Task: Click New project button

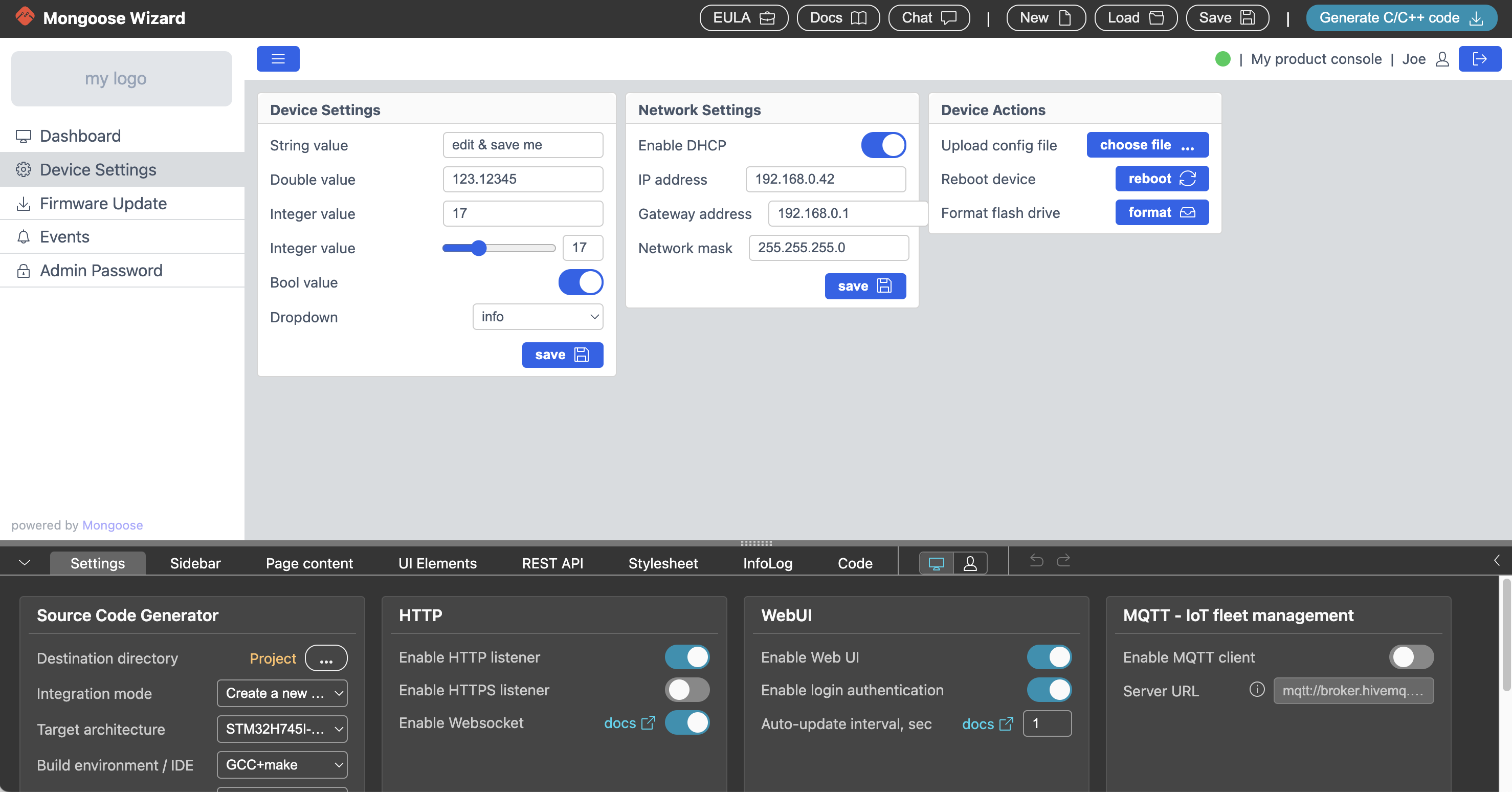Action: (x=1046, y=17)
